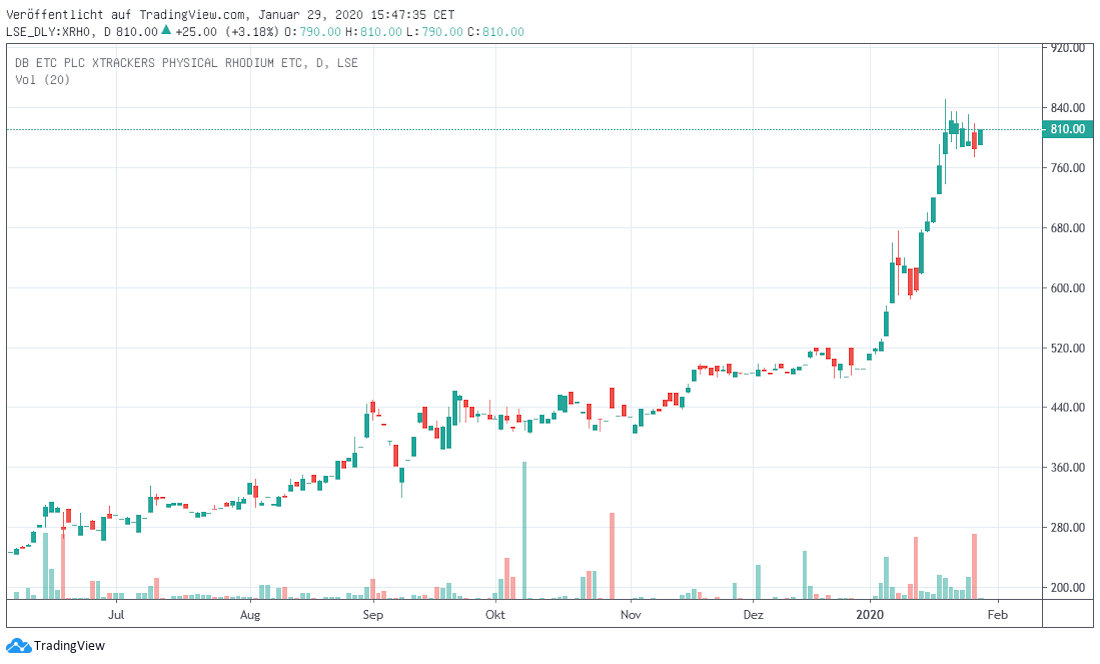The image size is (1100, 664).
Task: Click the 280.00 price scale label
Action: tap(1068, 527)
